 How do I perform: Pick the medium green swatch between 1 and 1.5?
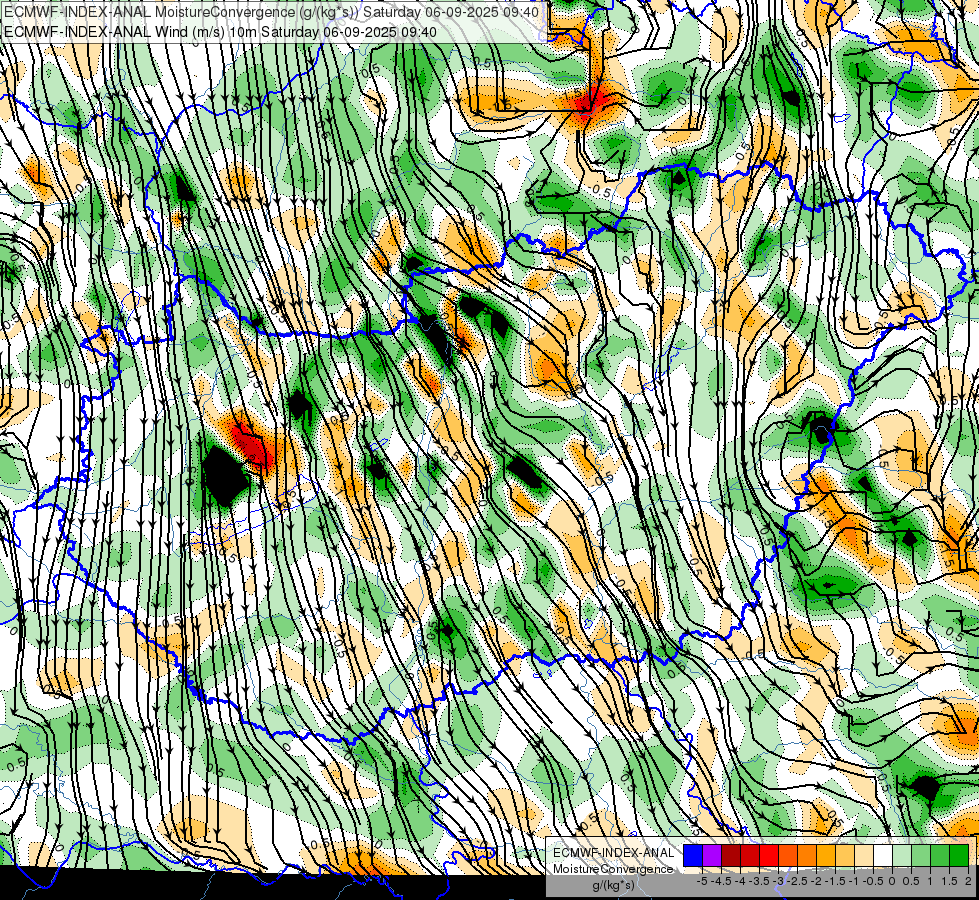[939, 855]
